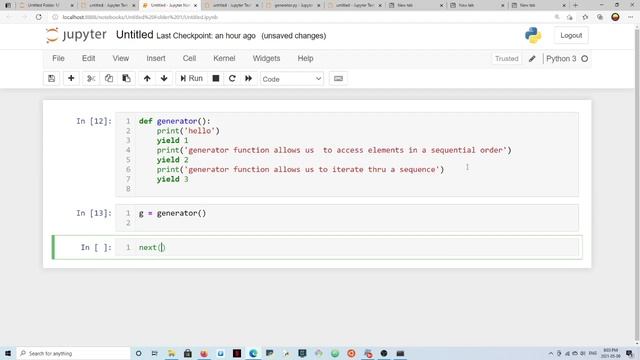Open browser settings ellipsis menu
This screenshot has height=360, width=640.
tap(630, 17)
